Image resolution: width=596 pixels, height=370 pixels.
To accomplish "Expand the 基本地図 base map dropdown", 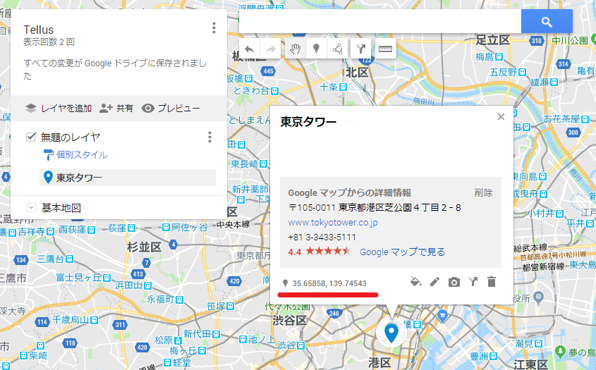I will point(31,208).
